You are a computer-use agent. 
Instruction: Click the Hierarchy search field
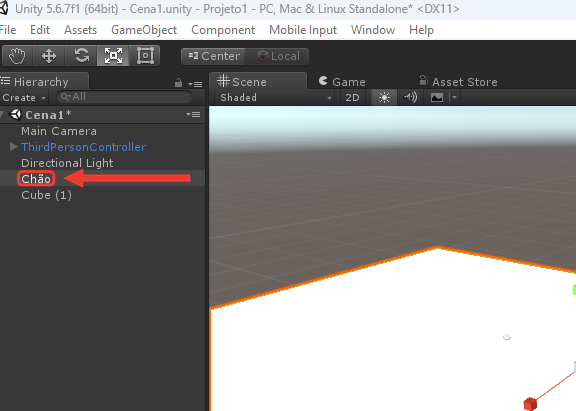(124, 97)
